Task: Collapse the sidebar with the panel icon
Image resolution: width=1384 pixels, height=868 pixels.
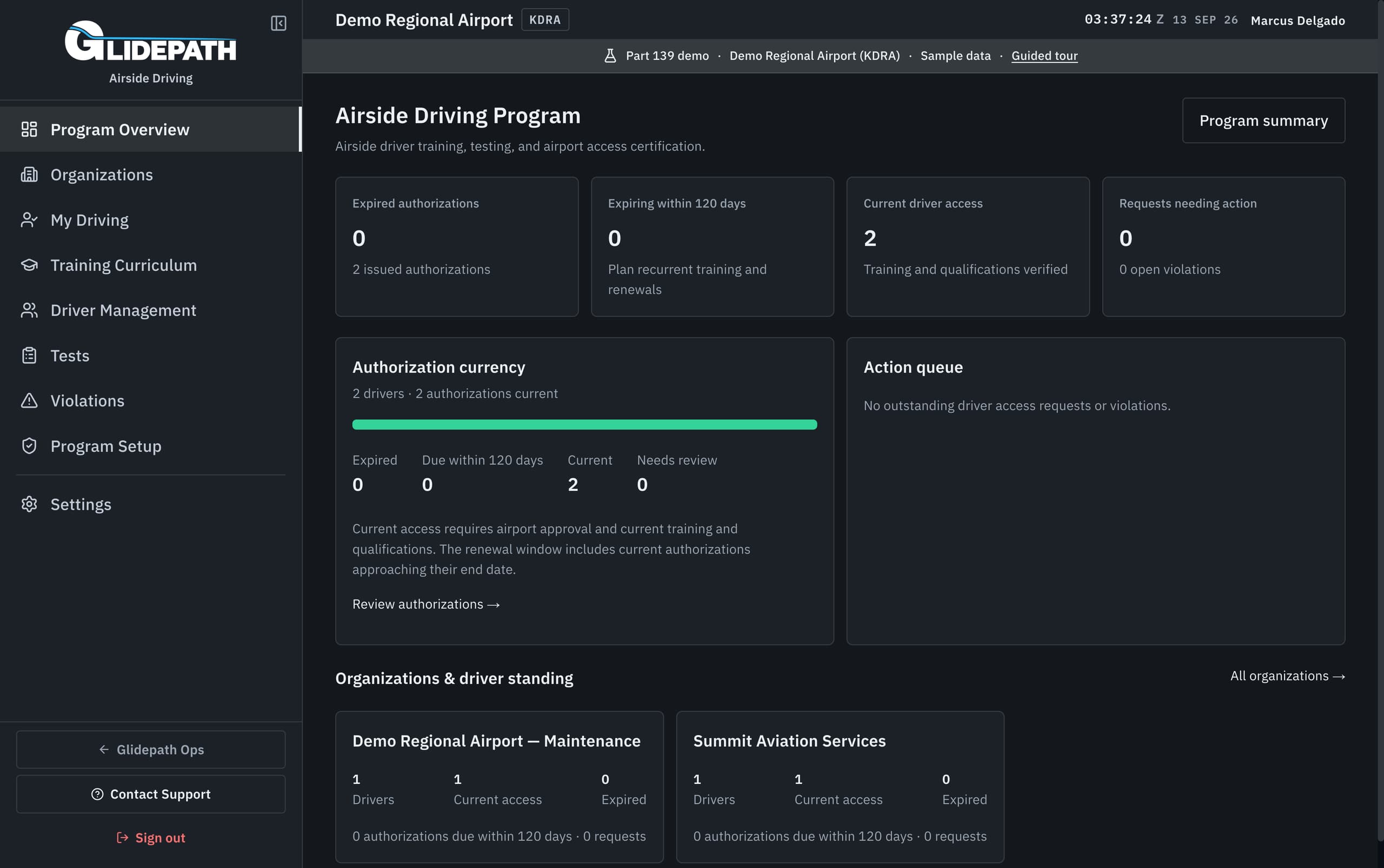Action: [278, 23]
